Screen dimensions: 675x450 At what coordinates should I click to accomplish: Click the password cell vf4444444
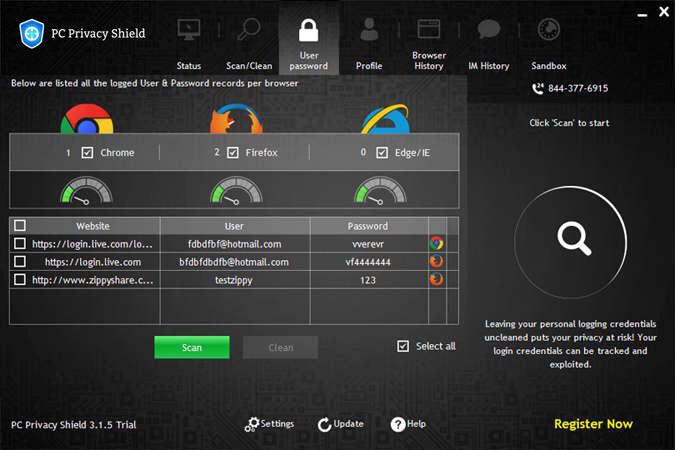pos(368,262)
